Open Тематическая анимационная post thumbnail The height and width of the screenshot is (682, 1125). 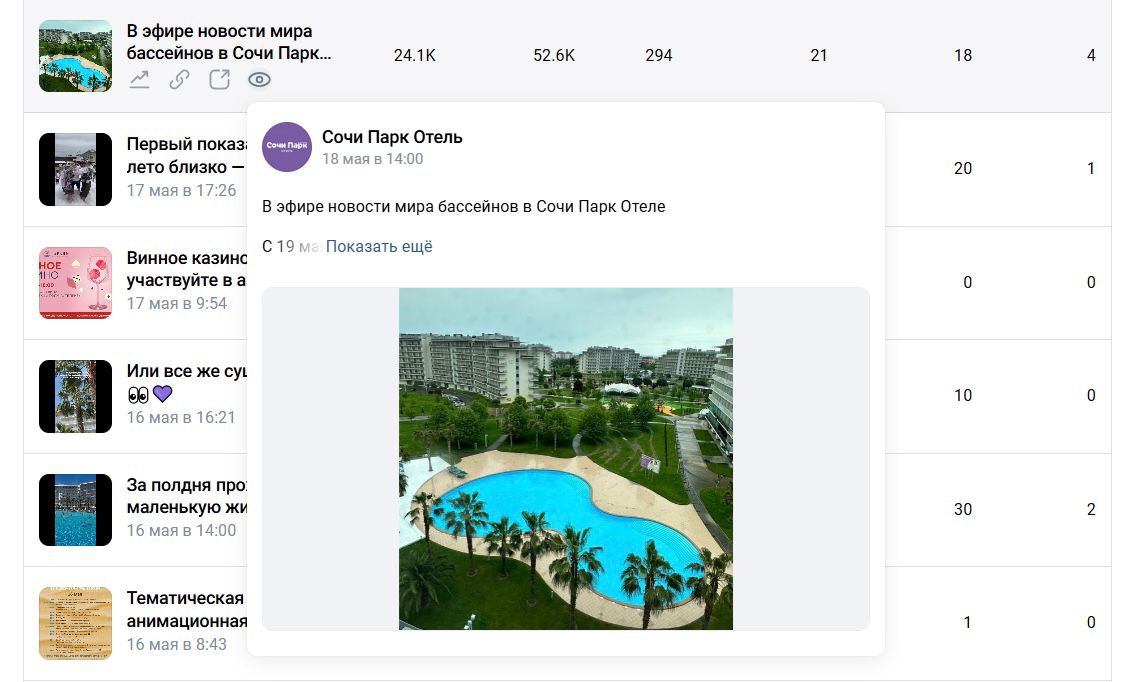coord(75,623)
